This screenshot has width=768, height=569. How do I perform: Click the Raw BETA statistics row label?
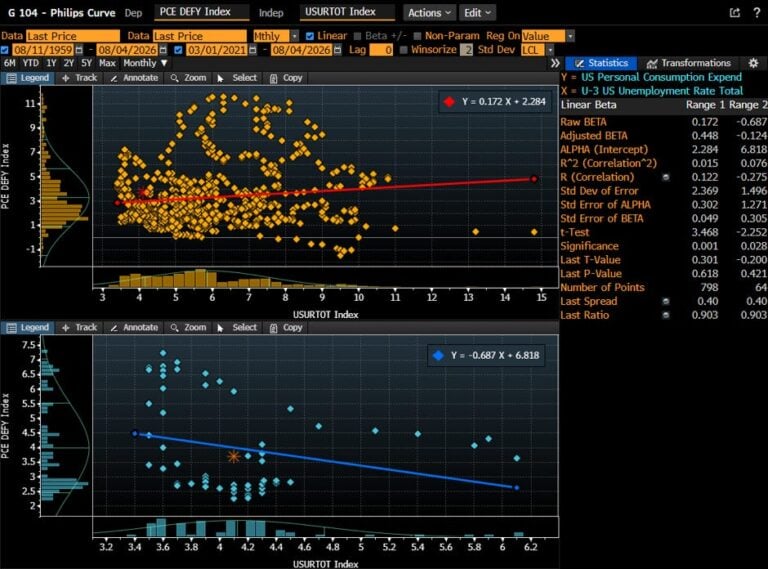coord(583,122)
